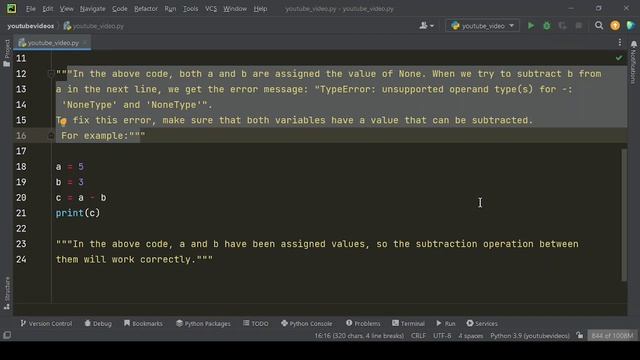The height and width of the screenshot is (360, 640).
Task: Open the Notifications side panel
Action: coord(633,61)
